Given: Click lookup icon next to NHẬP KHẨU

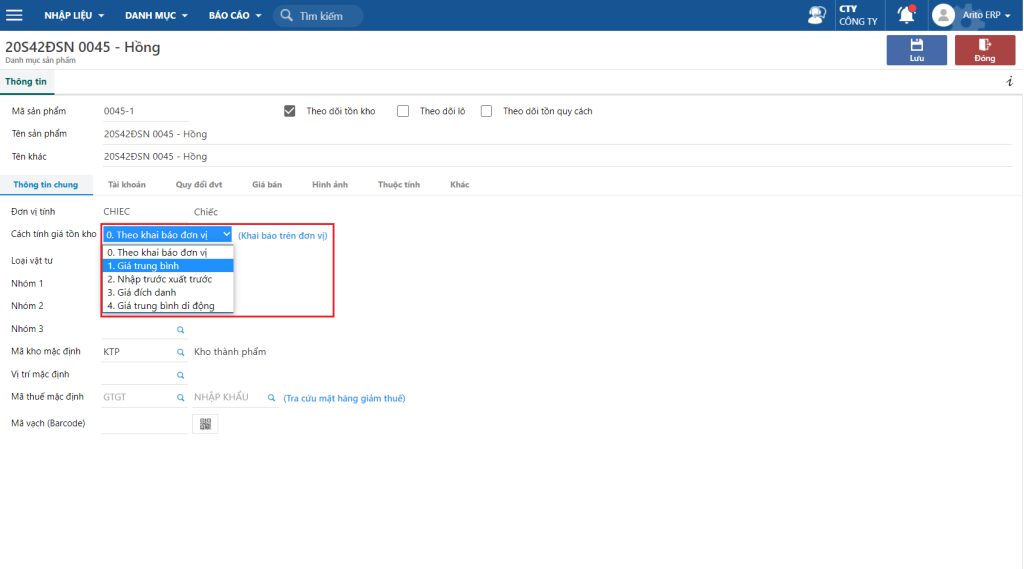Looking at the screenshot, I should pyautogui.click(x=271, y=397).
